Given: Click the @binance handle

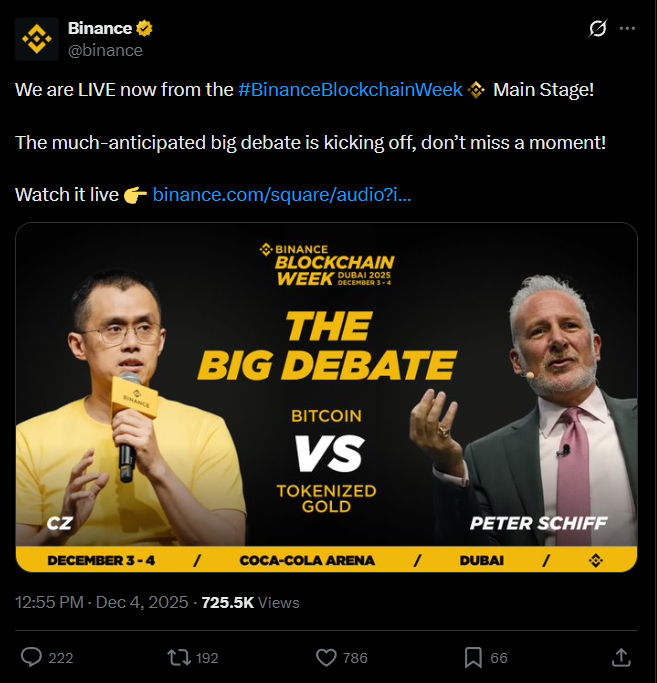Looking at the screenshot, I should point(105,50).
